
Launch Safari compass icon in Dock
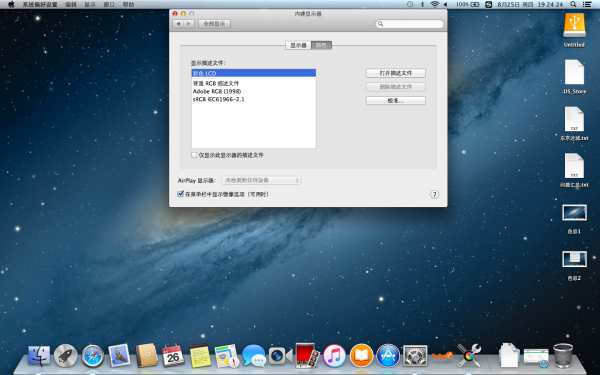(x=93, y=356)
